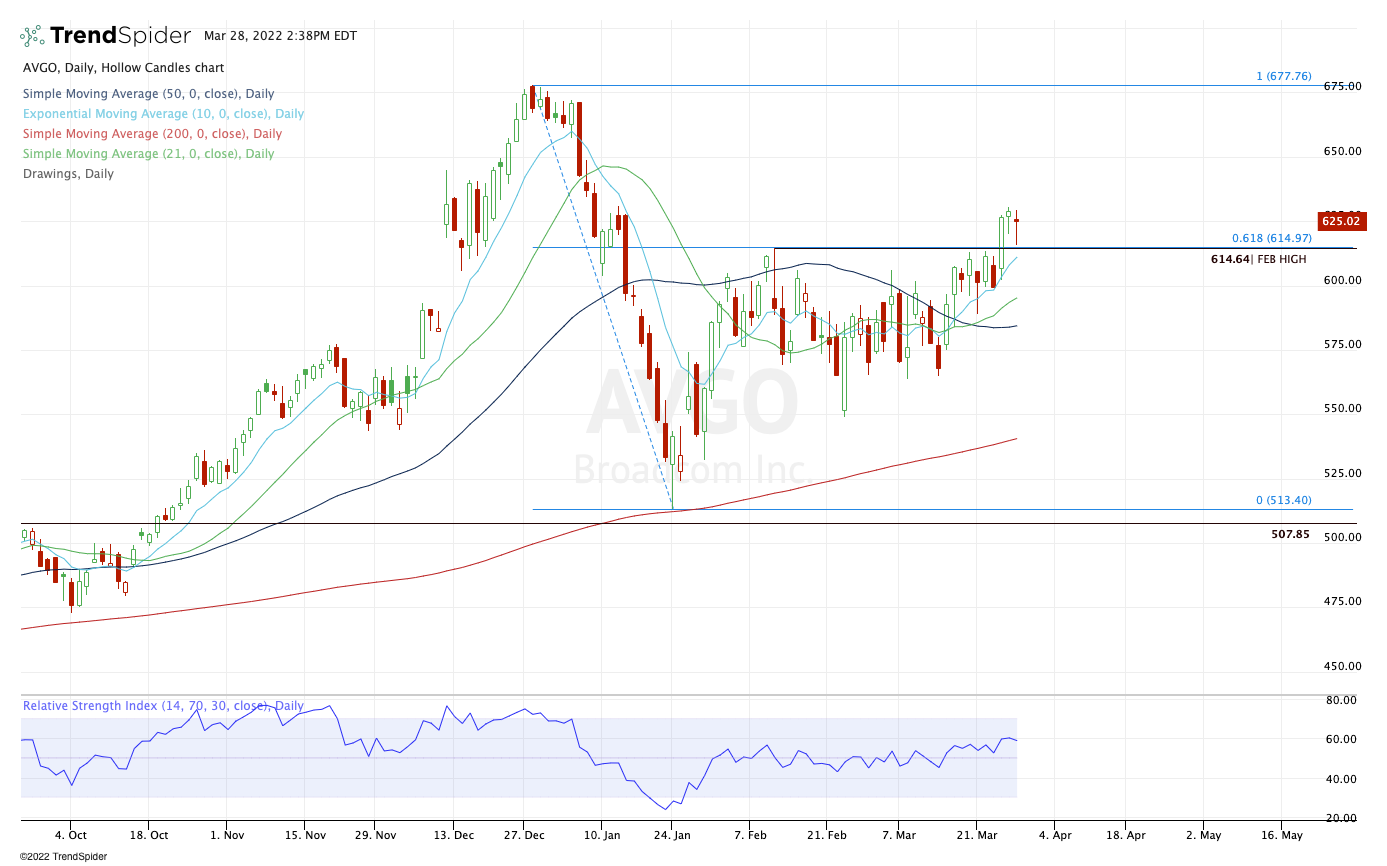Click the 675.00 price axis label
Viewport: 1387px width, 866px height.
click(1341, 86)
